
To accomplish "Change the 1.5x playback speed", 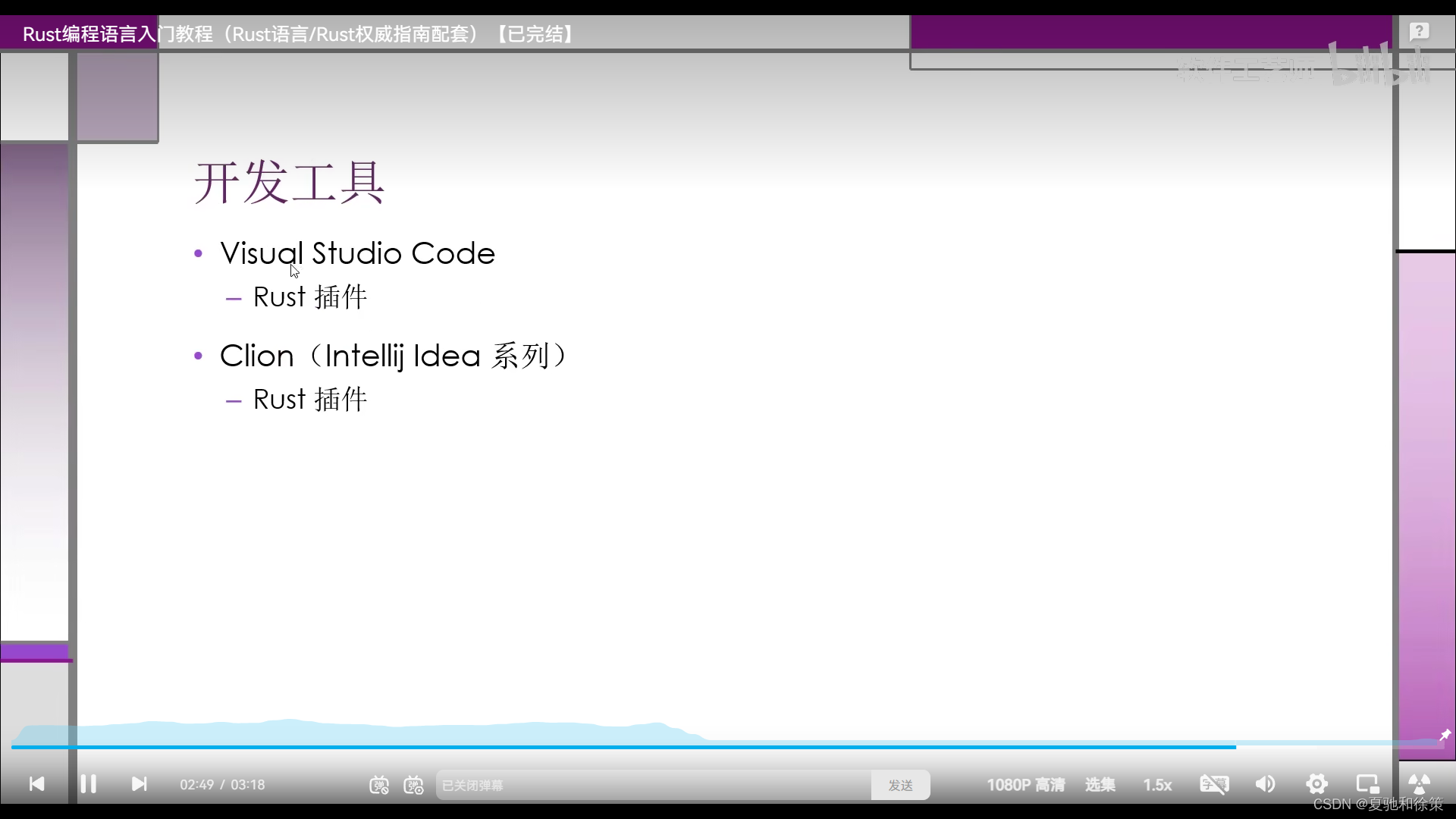I will [1157, 785].
